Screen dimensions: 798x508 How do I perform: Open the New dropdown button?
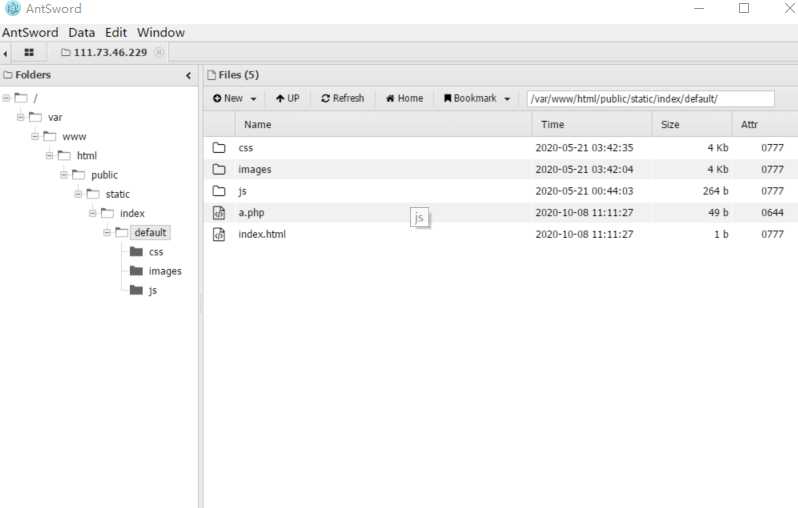(x=235, y=98)
